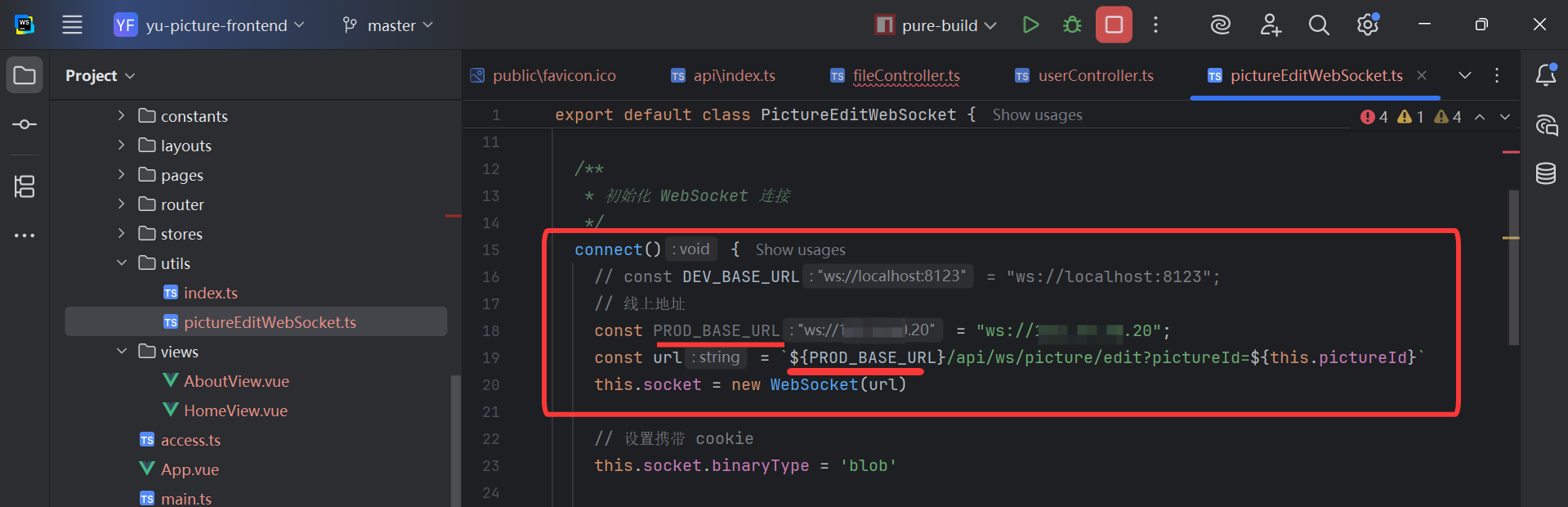The height and width of the screenshot is (507, 1568).
Task: Click the green Run button
Action: tap(1030, 25)
